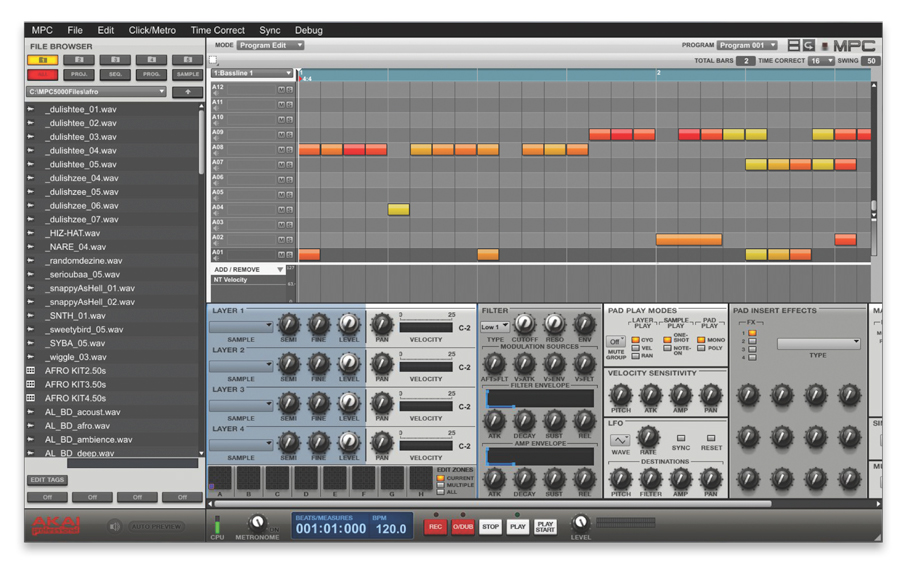This screenshot has height=563, width=900.
Task: Open the C:\MPC5000Files\afro path dropdown
Action: pyautogui.click(x=96, y=92)
